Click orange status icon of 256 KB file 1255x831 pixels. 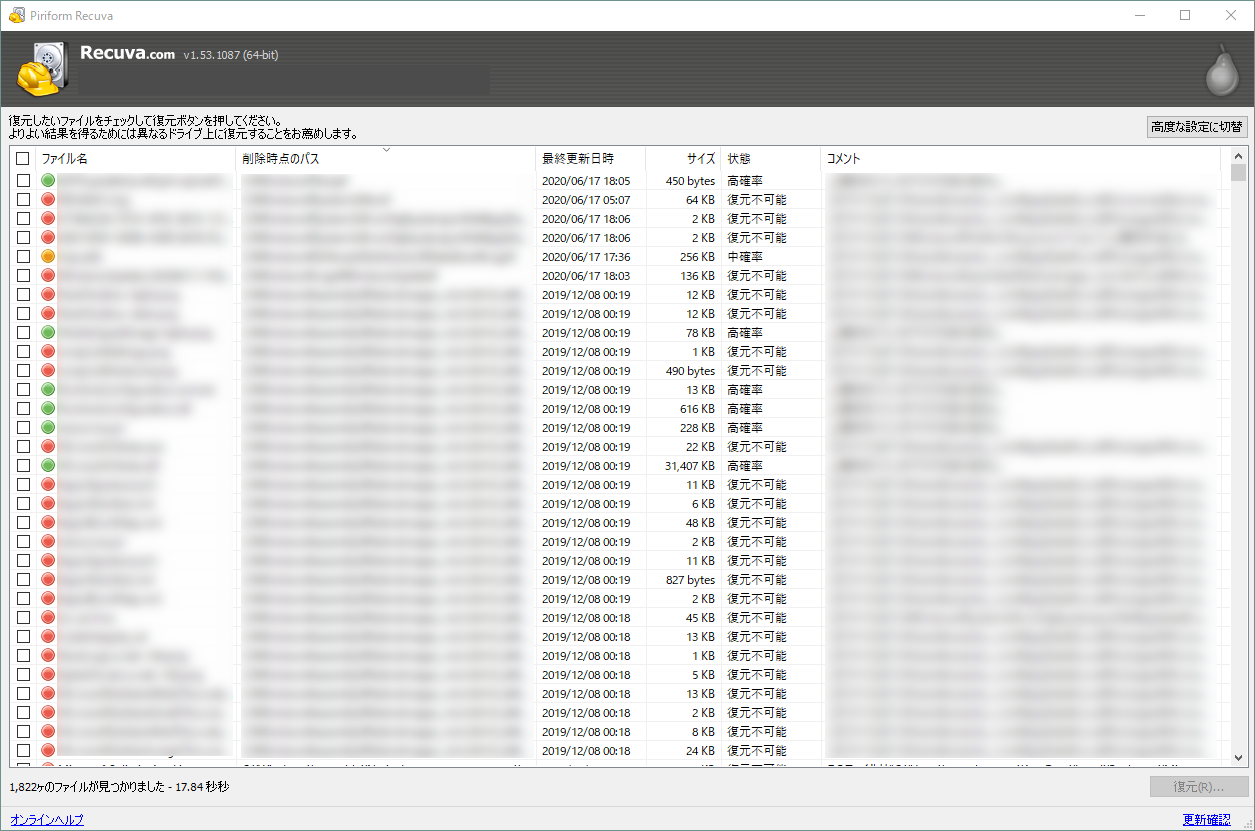[x=48, y=257]
